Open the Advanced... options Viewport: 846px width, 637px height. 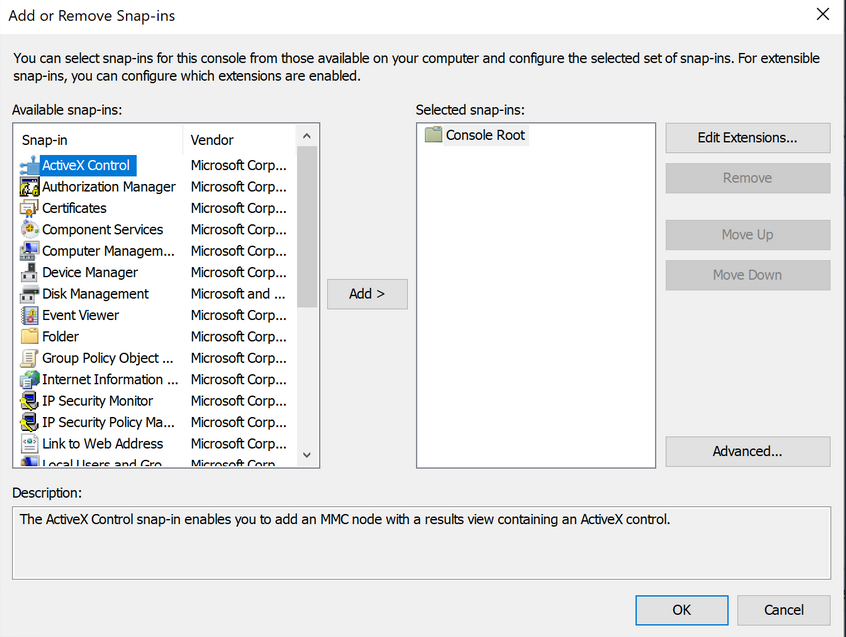click(x=747, y=451)
